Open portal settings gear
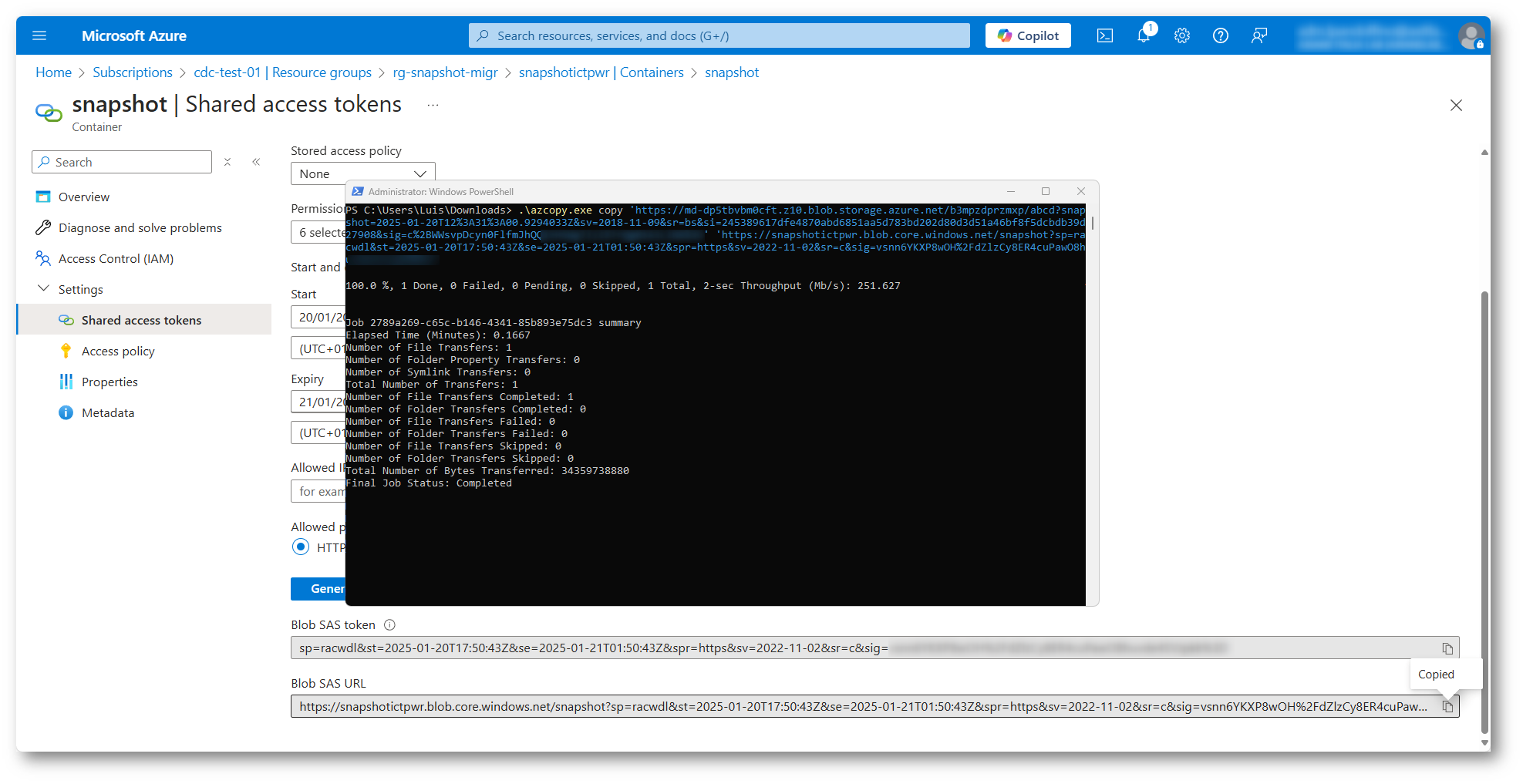Viewport: 1523px width, 784px height. (1181, 35)
